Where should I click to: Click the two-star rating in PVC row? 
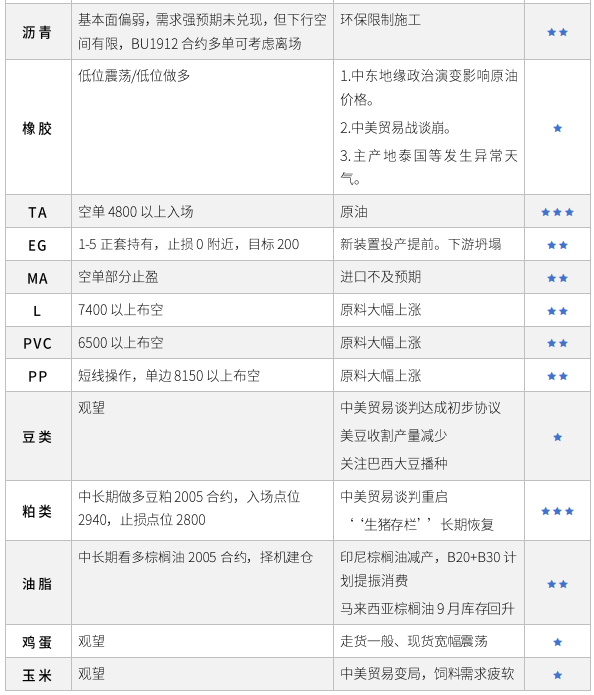557,343
